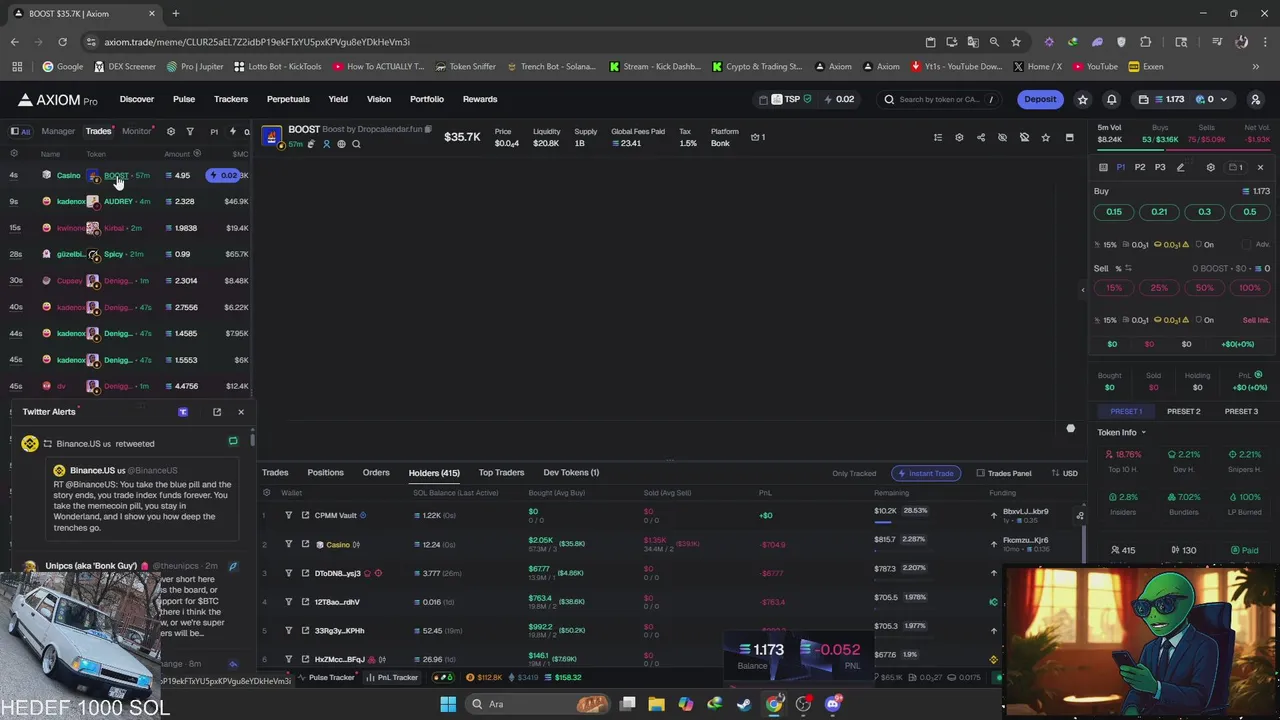Viewport: 1280px width, 720px height.
Task: Open CPMM Vault wallet external link icon
Action: [305, 515]
